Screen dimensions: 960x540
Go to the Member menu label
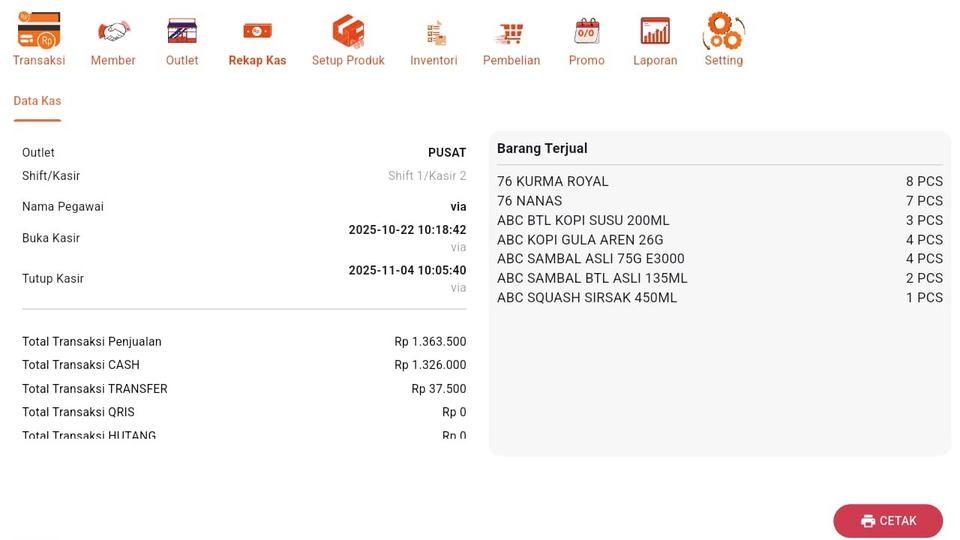(113, 60)
